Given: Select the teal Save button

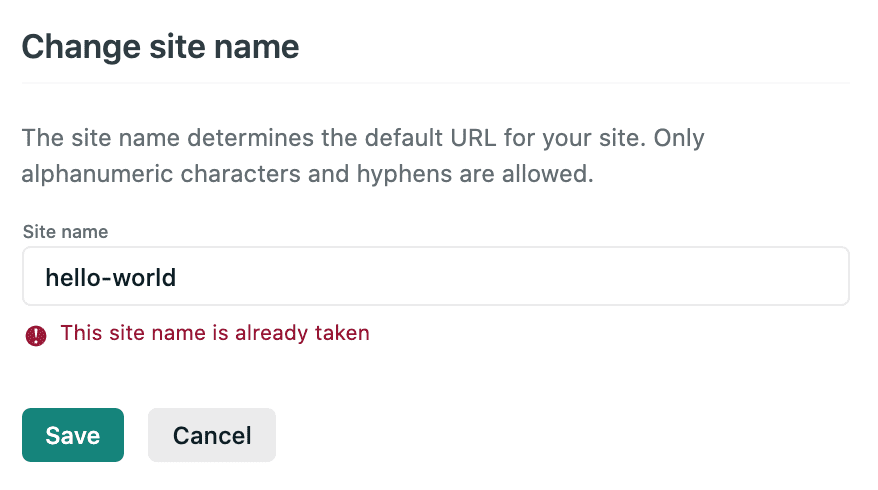Looking at the screenshot, I should pyautogui.click(x=73, y=435).
